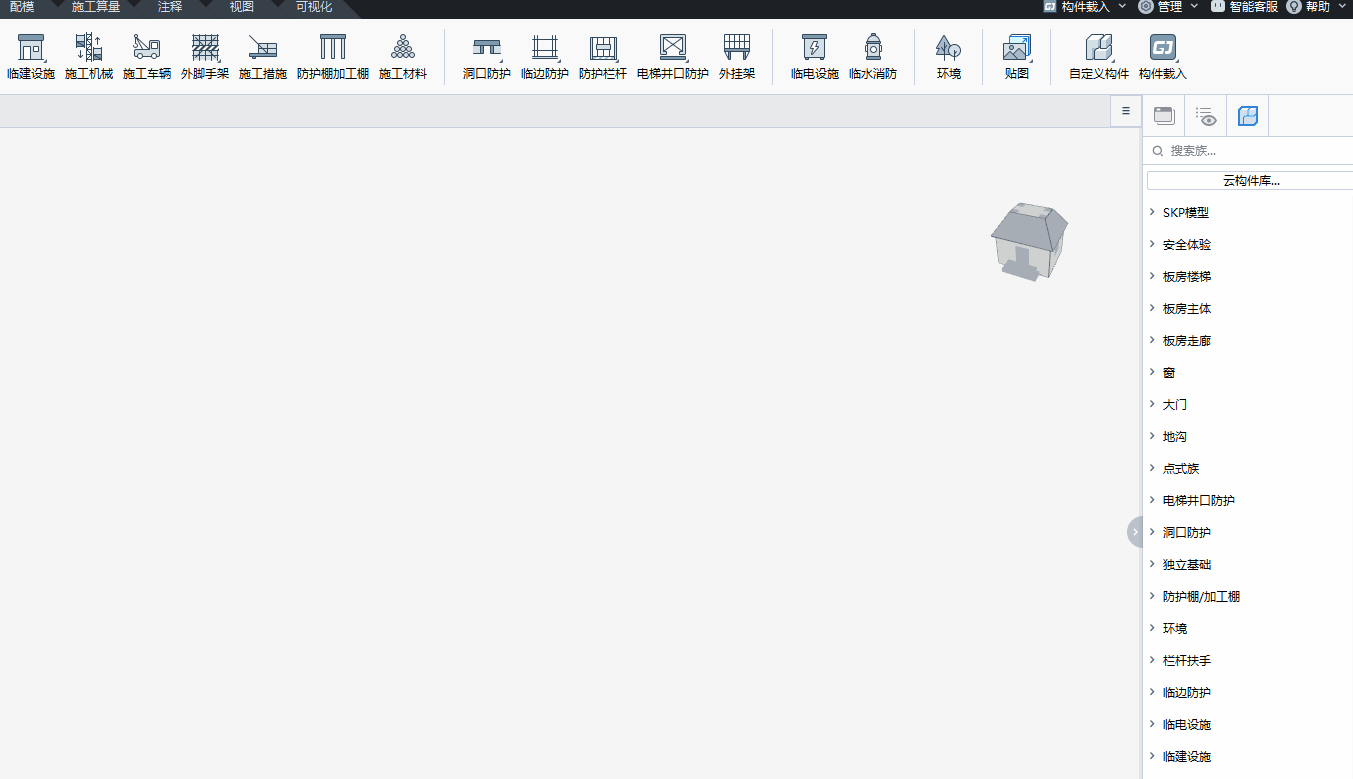Click the 构件载入 GJ toolbar icon
The image size is (1353, 779).
(x=1163, y=57)
